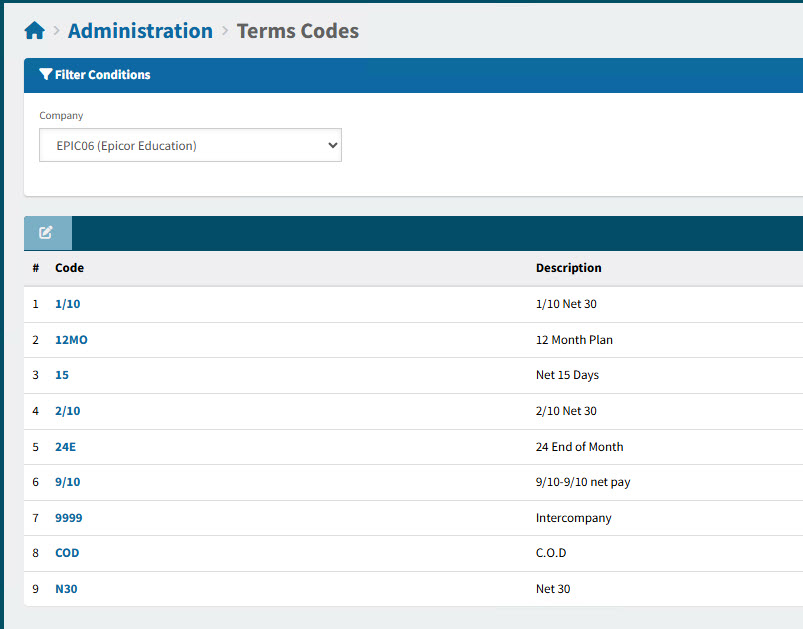Open the 24E terms code
Viewport: 803px width, 629px height.
point(65,447)
